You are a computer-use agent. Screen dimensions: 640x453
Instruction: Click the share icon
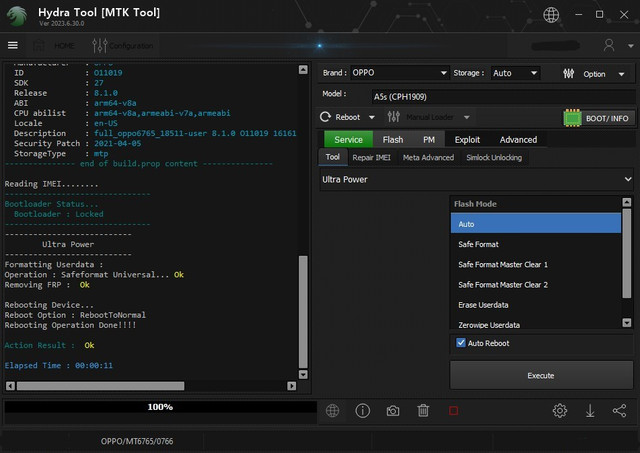tap(619, 411)
